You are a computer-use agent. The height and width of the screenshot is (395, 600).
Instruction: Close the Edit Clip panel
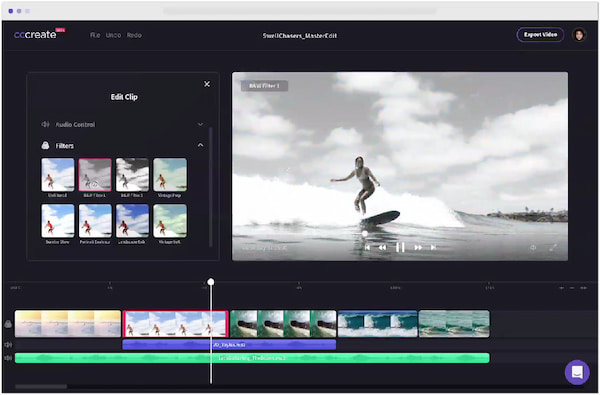click(x=207, y=84)
